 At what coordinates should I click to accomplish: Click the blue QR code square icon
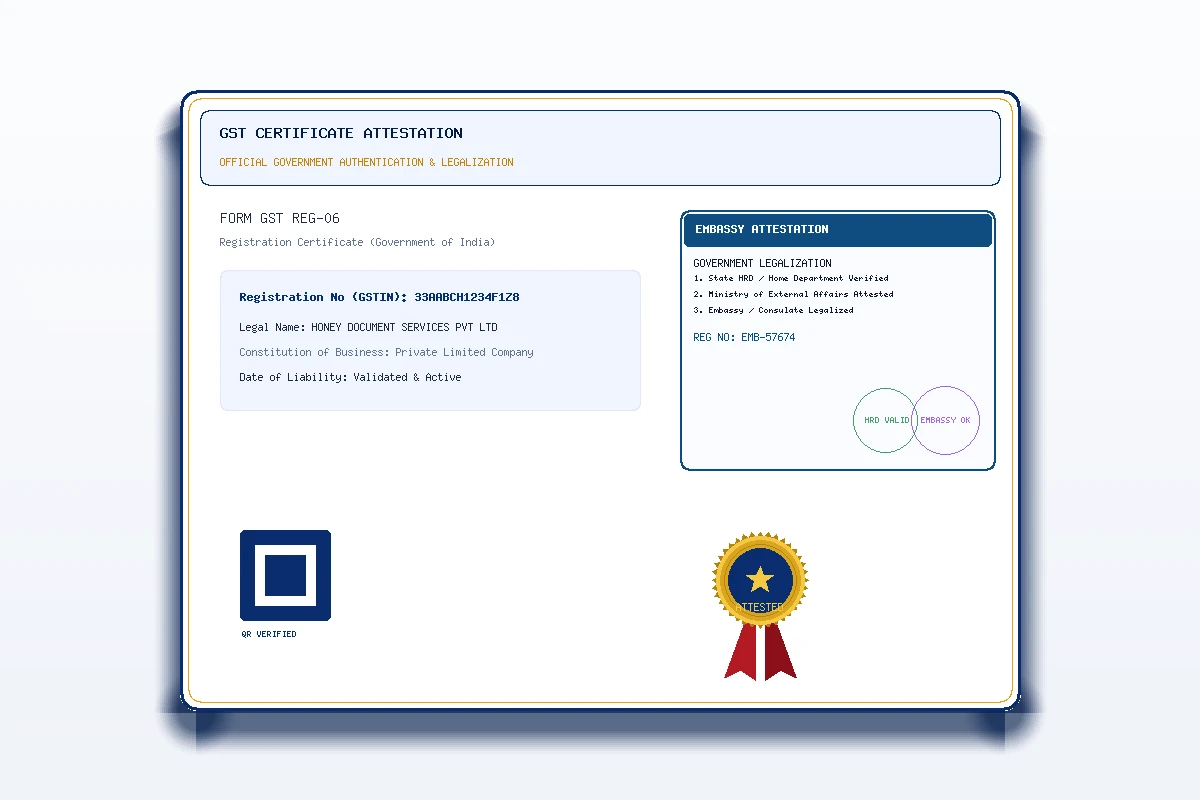coord(285,575)
